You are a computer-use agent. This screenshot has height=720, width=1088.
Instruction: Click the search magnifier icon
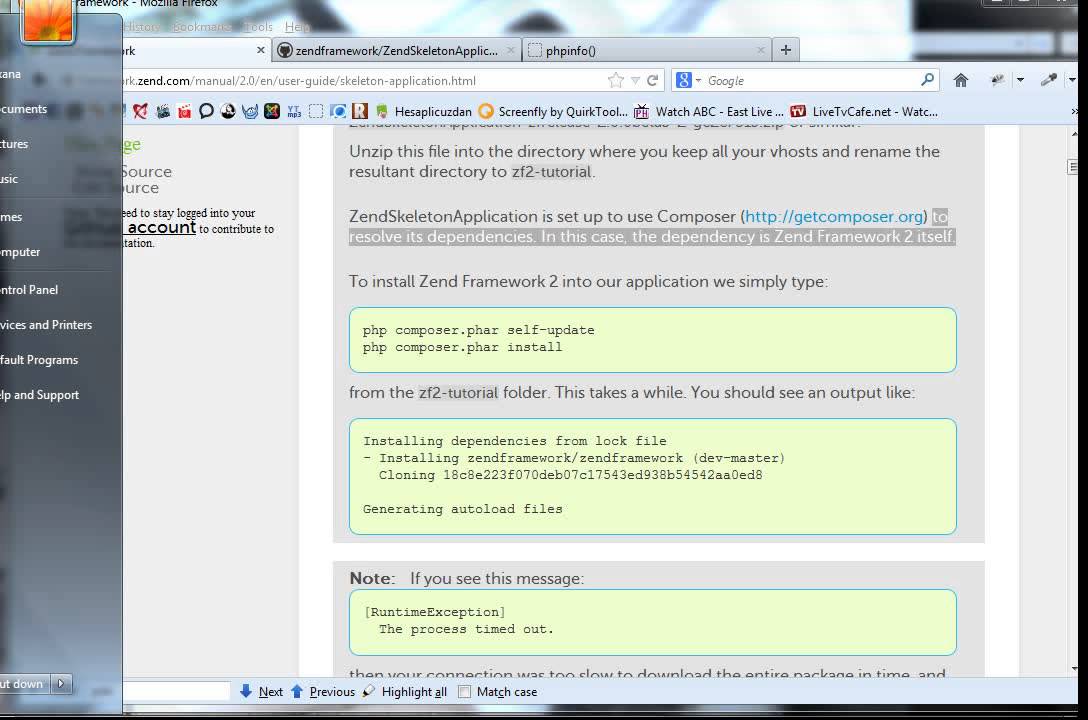(927, 80)
